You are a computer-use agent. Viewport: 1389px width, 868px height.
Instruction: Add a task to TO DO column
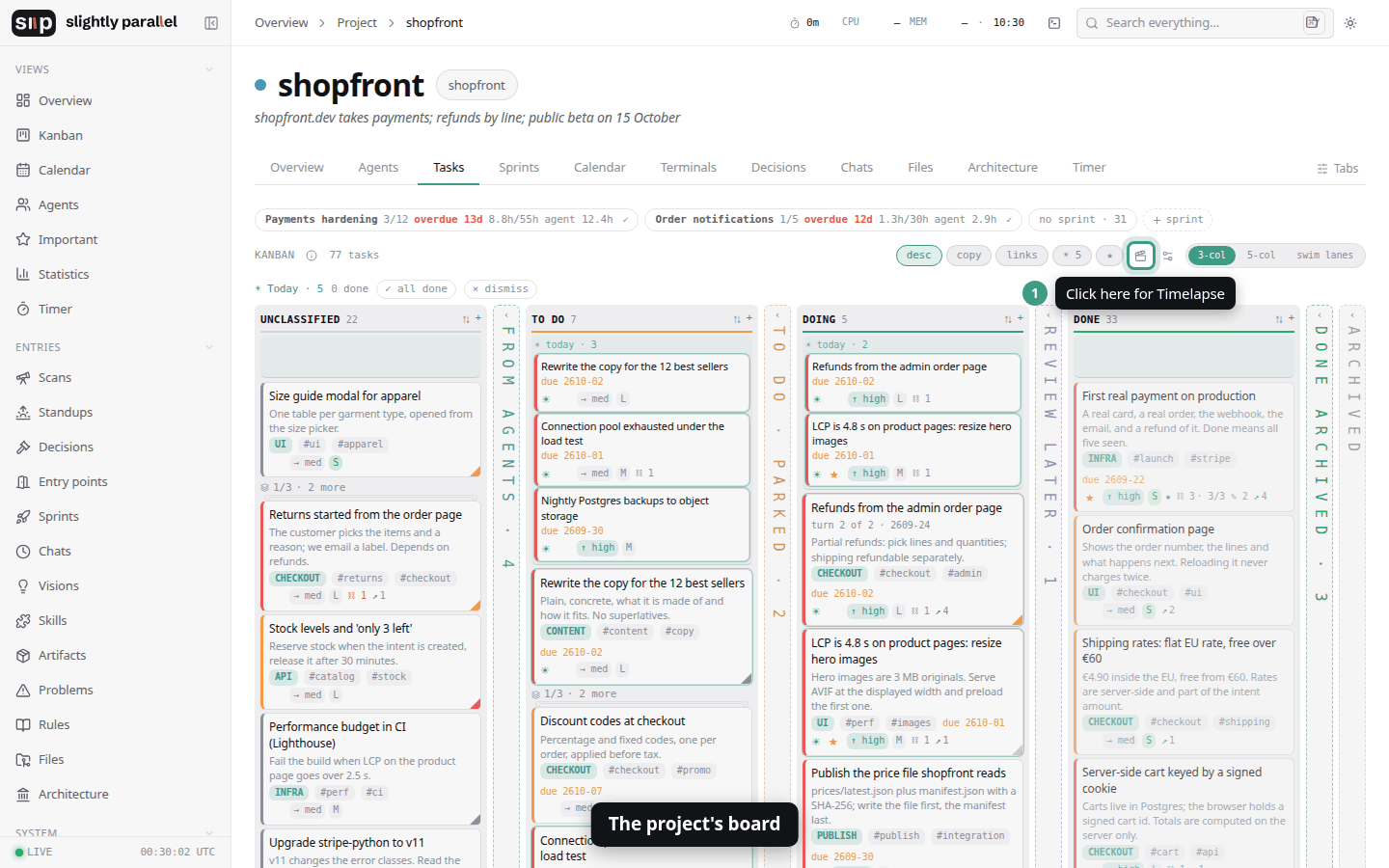[749, 318]
